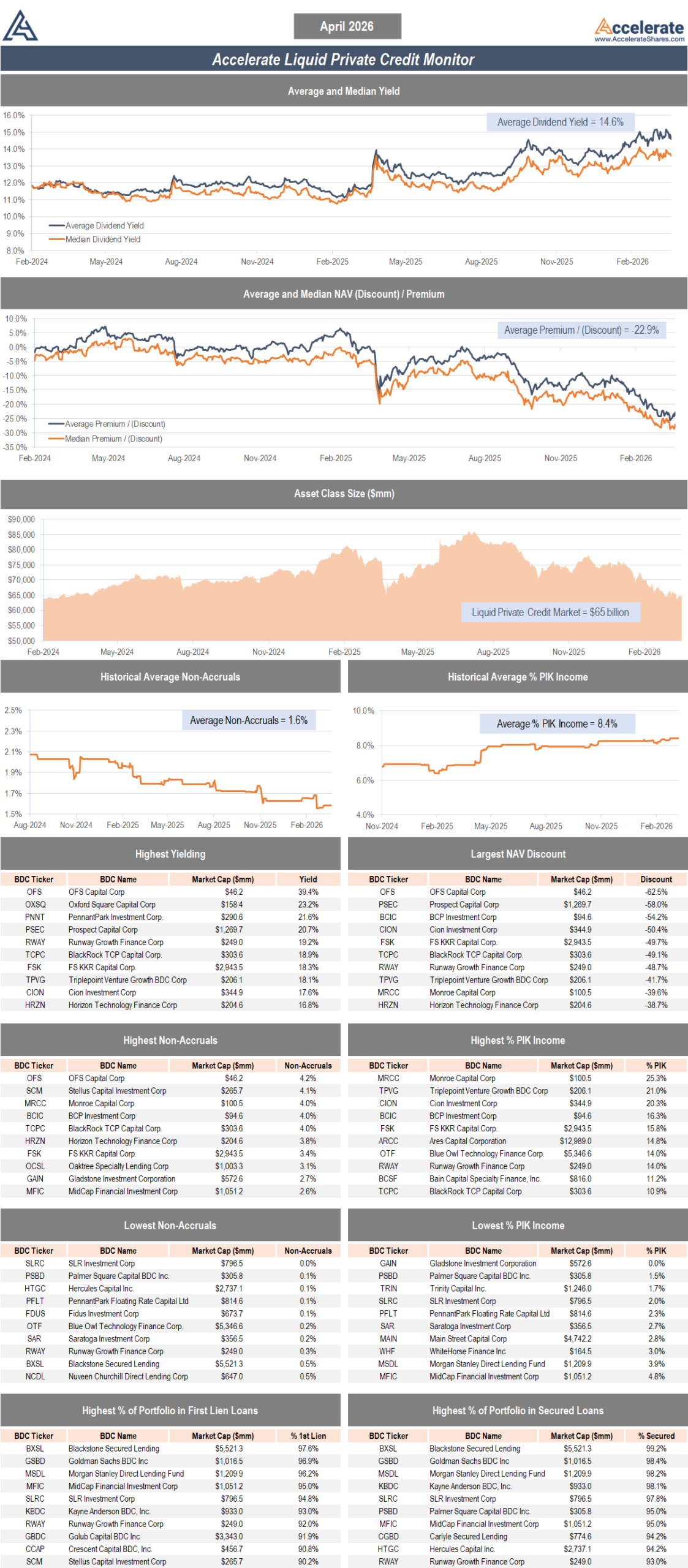Image resolution: width=688 pixels, height=1568 pixels.
Task: Select the Asset Class Size ($mm) header
Action: coord(344,494)
